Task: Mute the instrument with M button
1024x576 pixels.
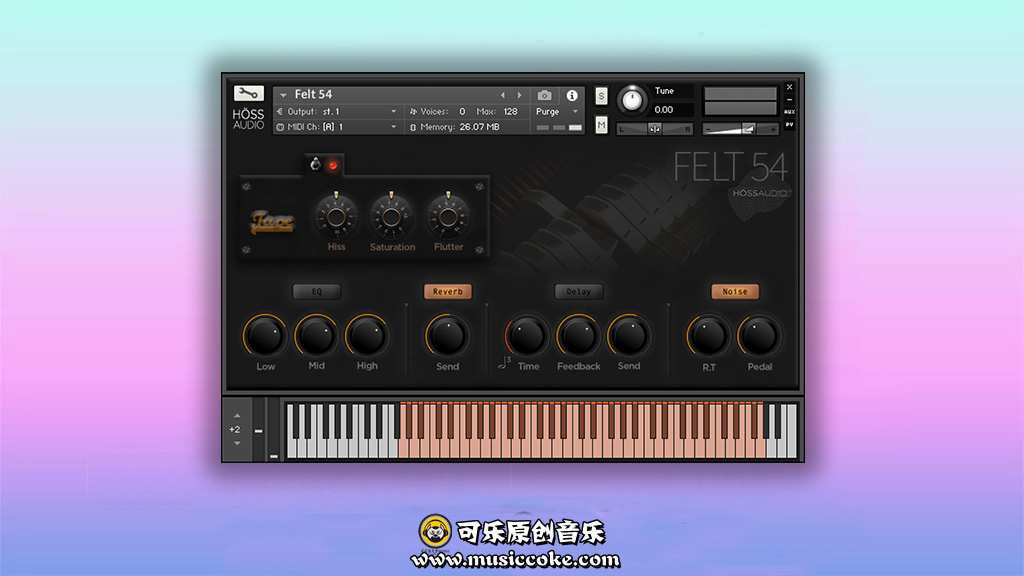Action: [601, 125]
